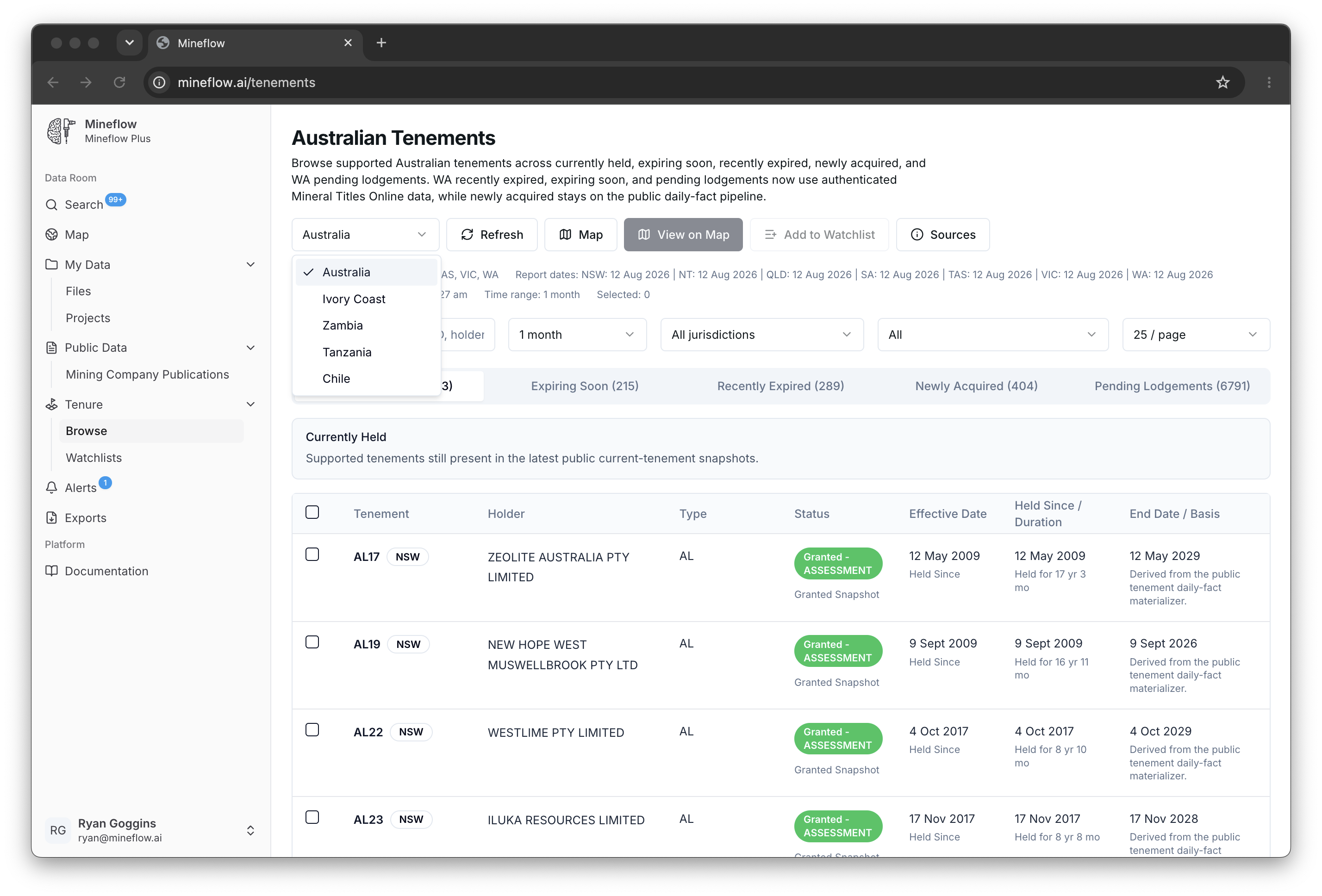Expand the Ryan Goggins account switcher
Screen dimensions: 1322x896
click(x=250, y=831)
